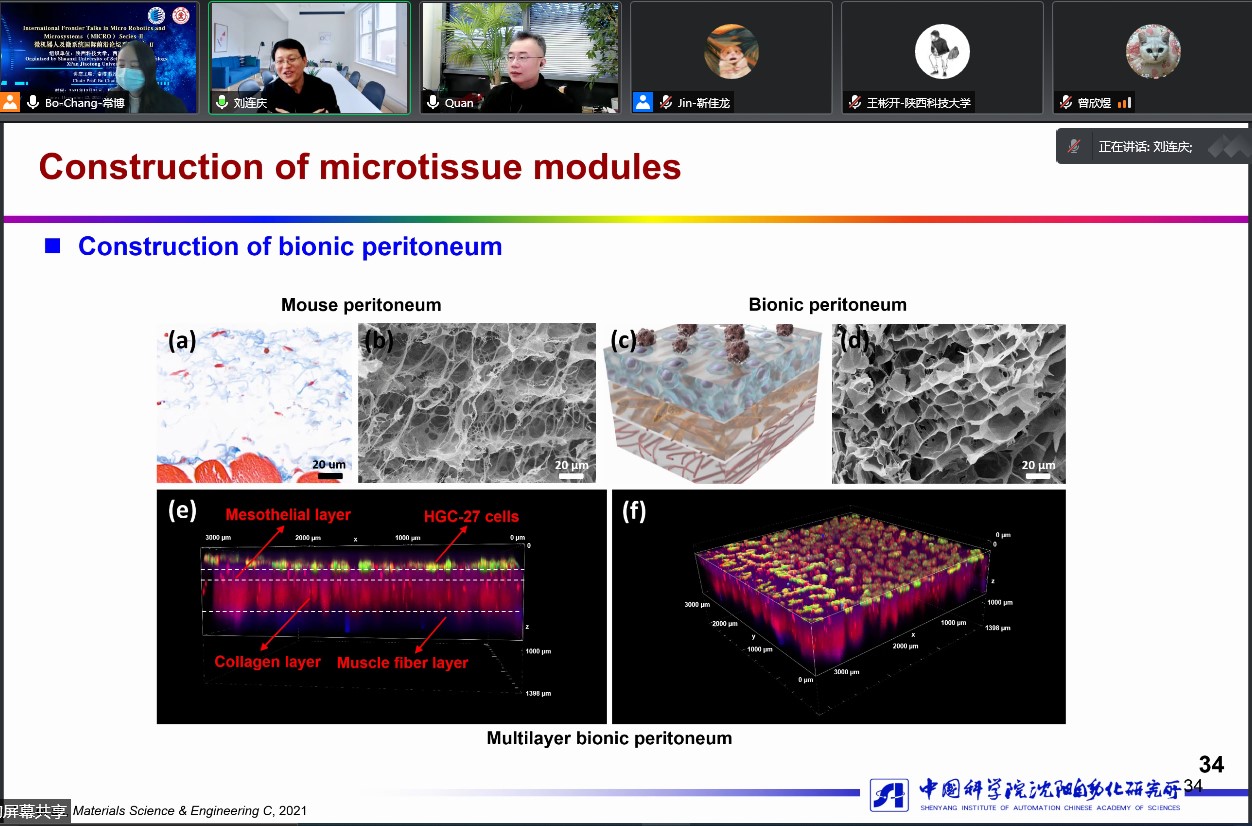Viewport: 1252px width, 826px height.
Task: Click the sketch avatar of 王彬开
Action: (x=942, y=51)
